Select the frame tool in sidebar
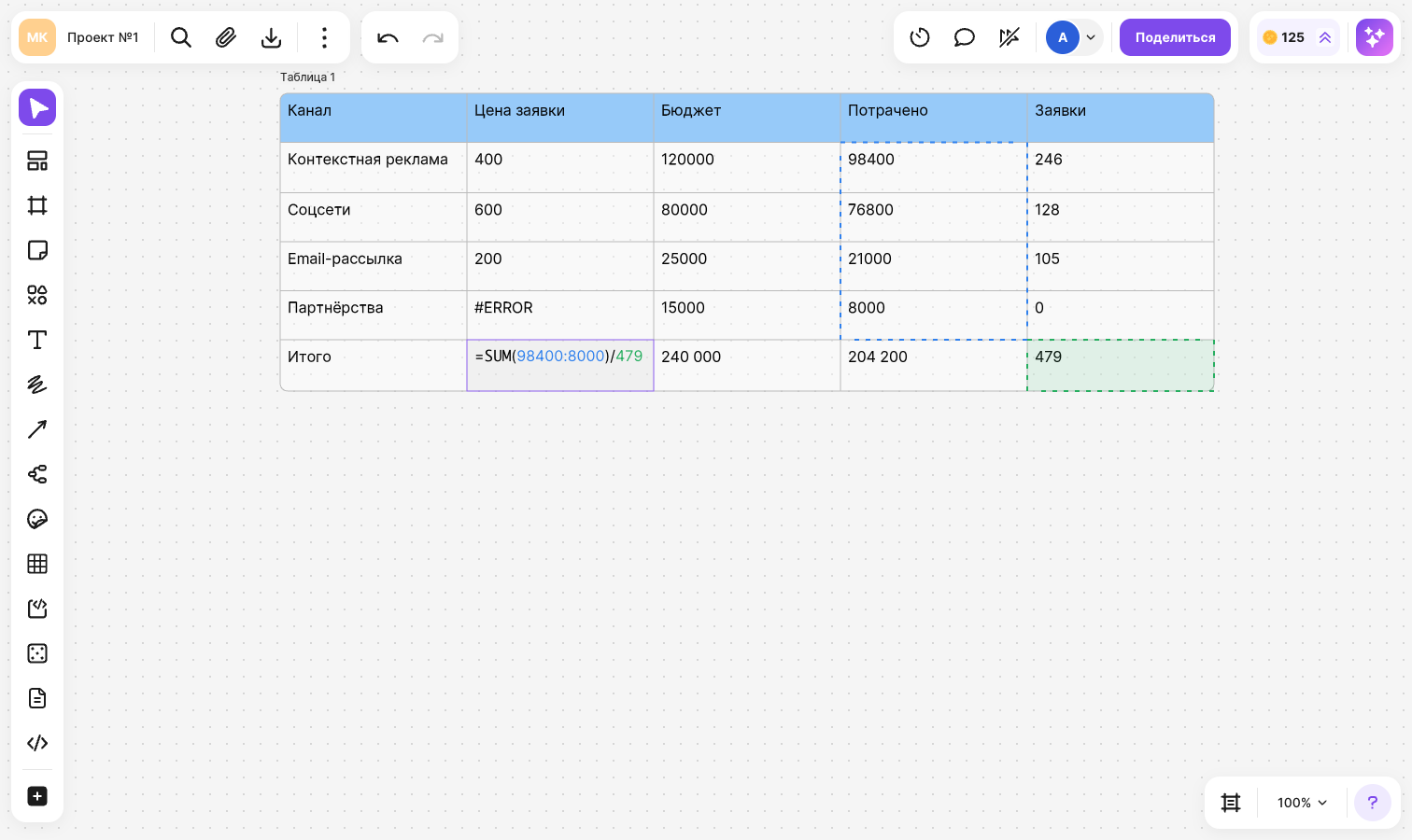This screenshot has height=840, width=1412. (37, 205)
